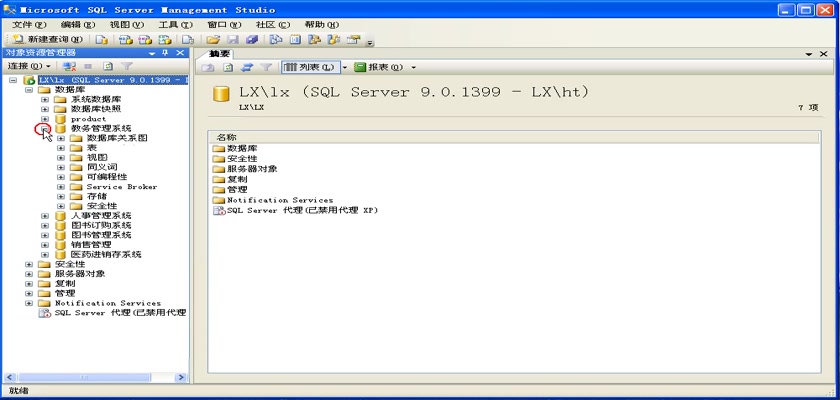Open the 帮助 menu
Screen dimensions: 840x400
321,25
